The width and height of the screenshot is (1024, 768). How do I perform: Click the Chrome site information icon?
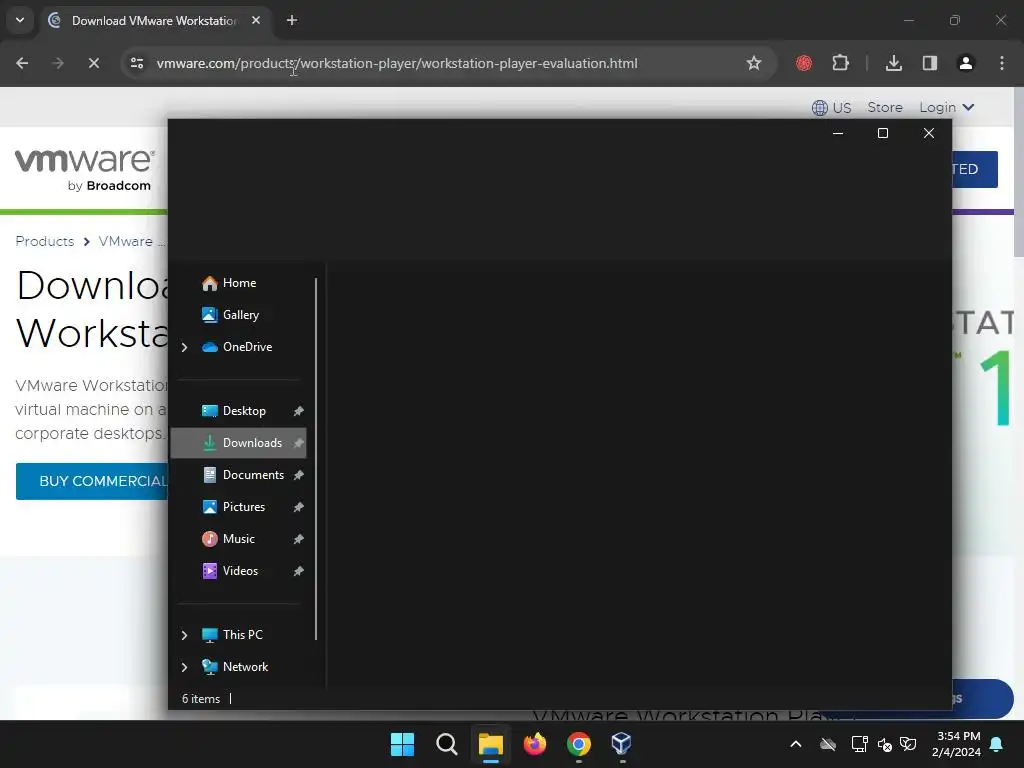137,63
